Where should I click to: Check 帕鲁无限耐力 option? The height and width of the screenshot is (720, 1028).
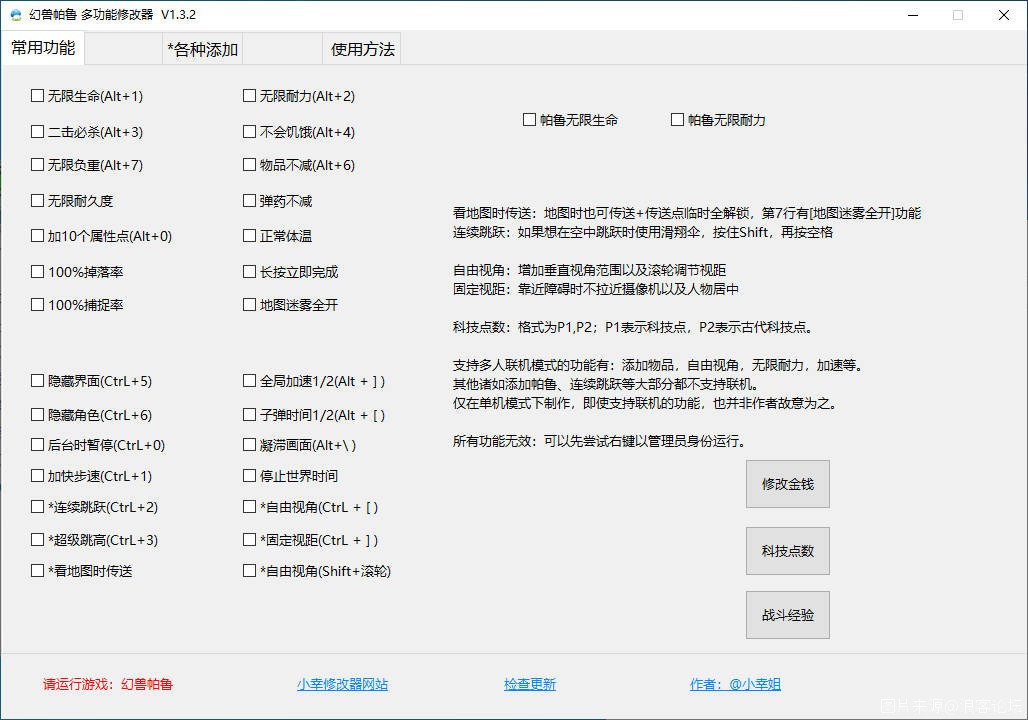(677, 120)
